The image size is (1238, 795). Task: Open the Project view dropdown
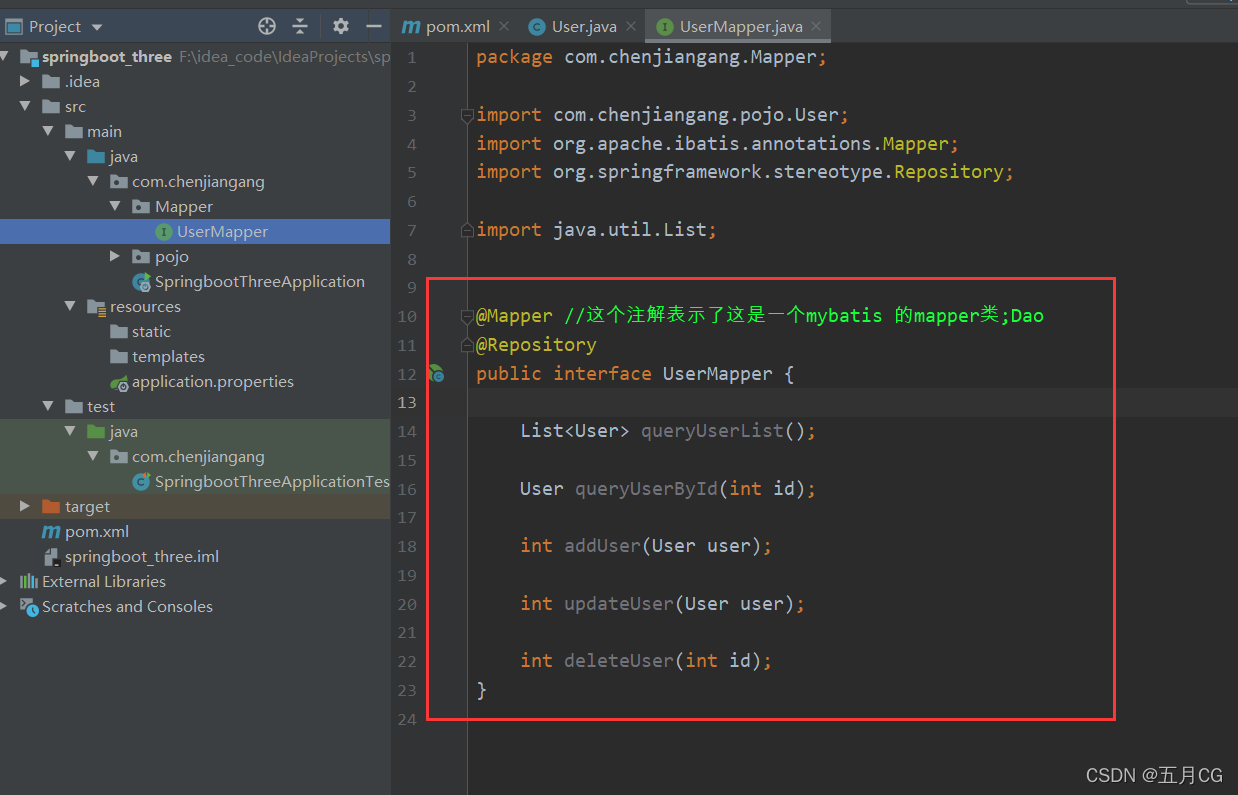(97, 27)
